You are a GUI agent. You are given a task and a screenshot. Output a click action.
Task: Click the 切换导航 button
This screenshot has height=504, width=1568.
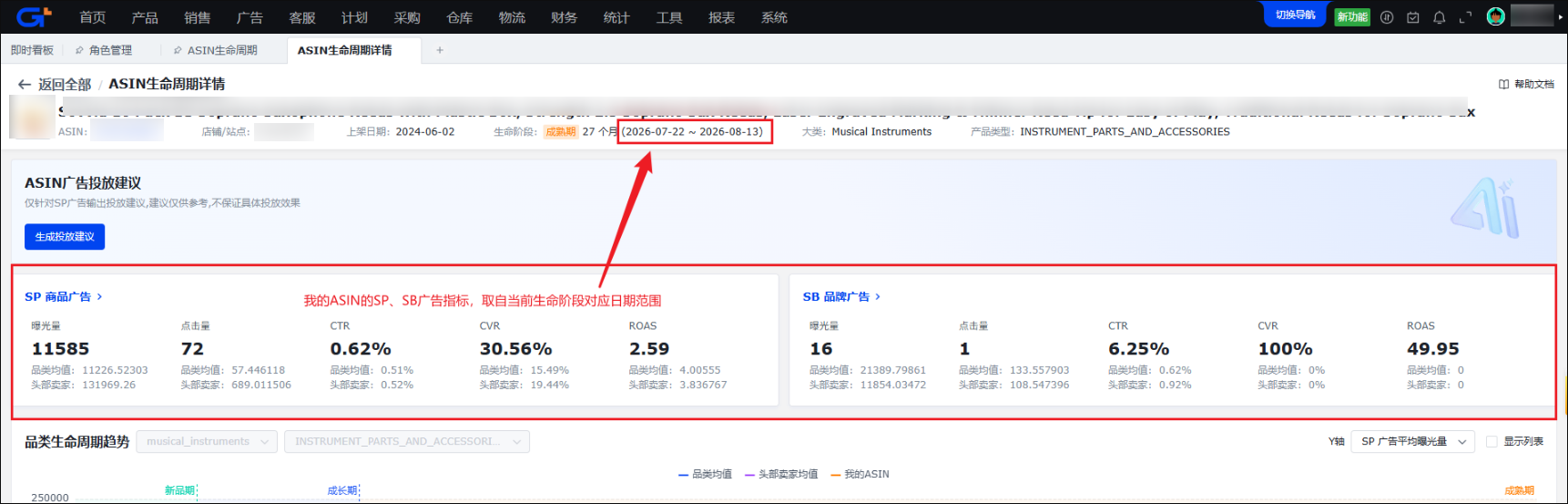pyautogui.click(x=1295, y=15)
